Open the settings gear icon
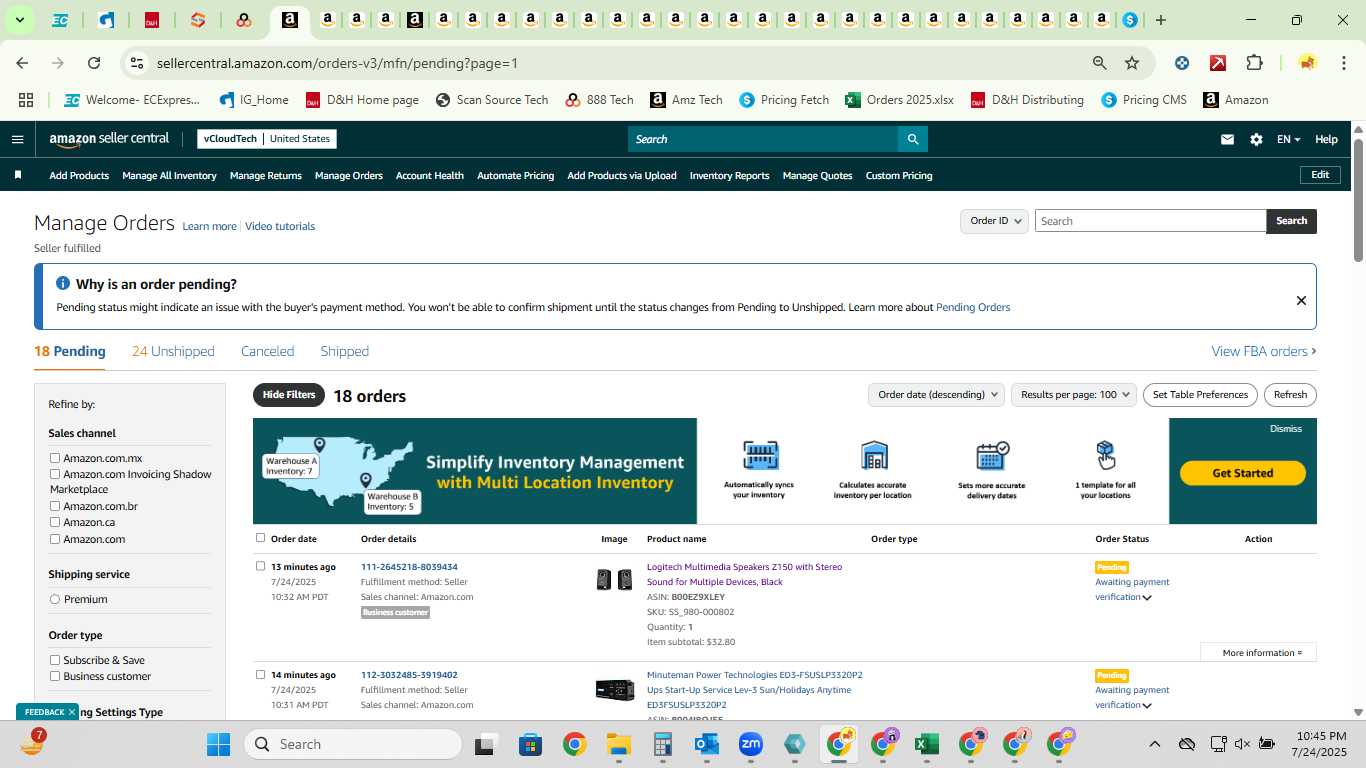1366x768 pixels. pyautogui.click(x=1256, y=139)
